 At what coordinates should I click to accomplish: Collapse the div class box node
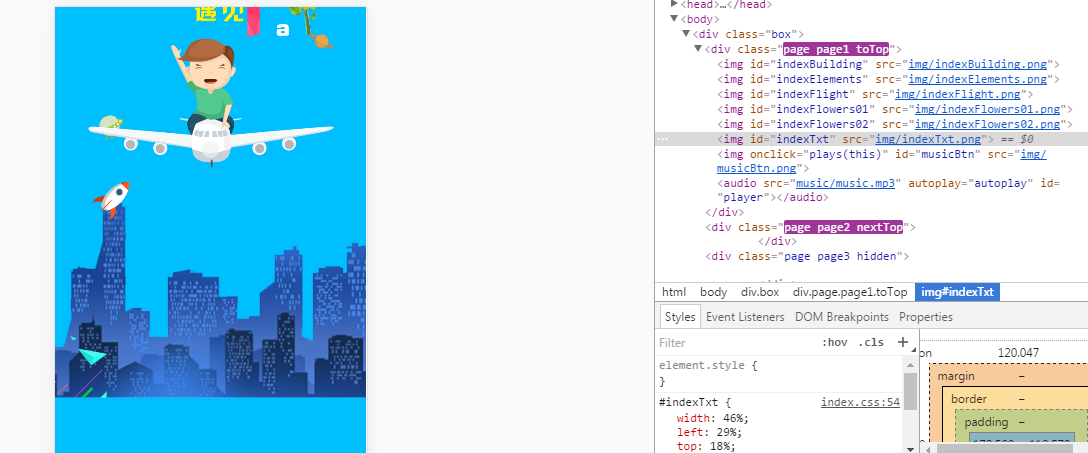point(686,34)
